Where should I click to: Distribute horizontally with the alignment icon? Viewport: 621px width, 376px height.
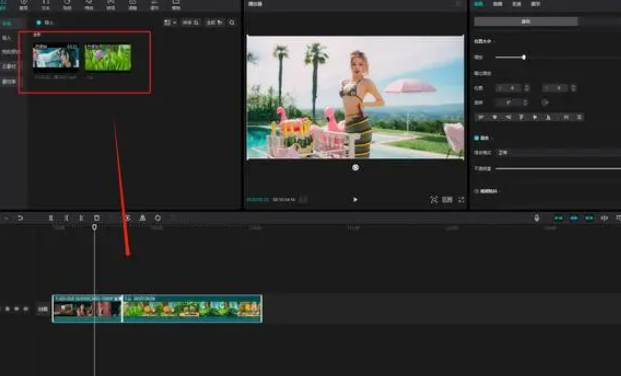click(566, 117)
